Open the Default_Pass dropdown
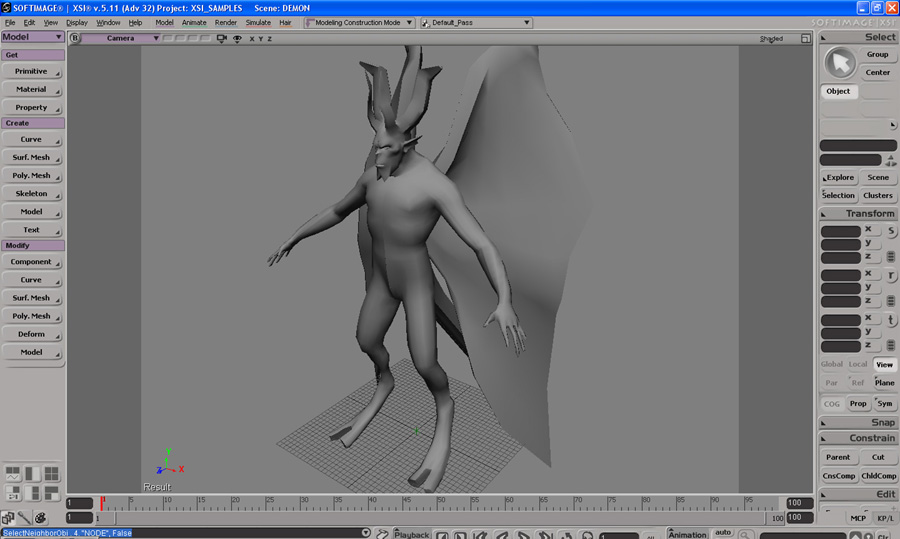The width and height of the screenshot is (900, 539). (476, 23)
